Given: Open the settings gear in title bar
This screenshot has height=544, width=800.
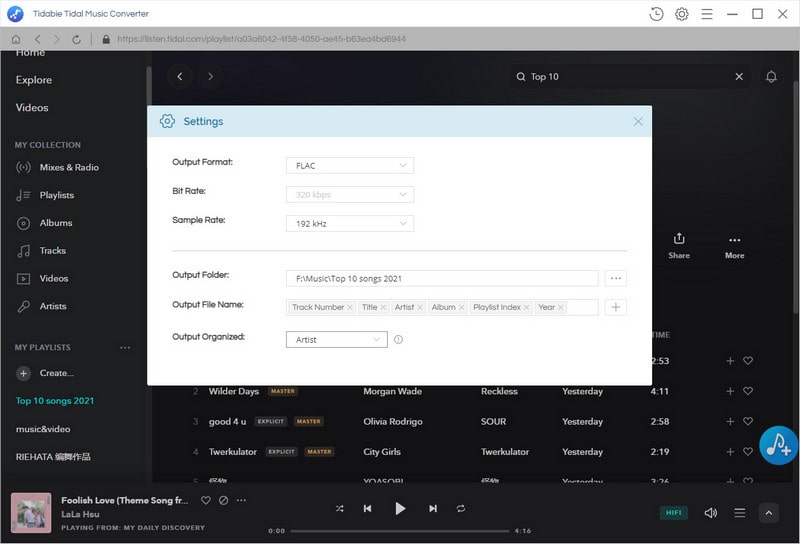Looking at the screenshot, I should click(682, 14).
